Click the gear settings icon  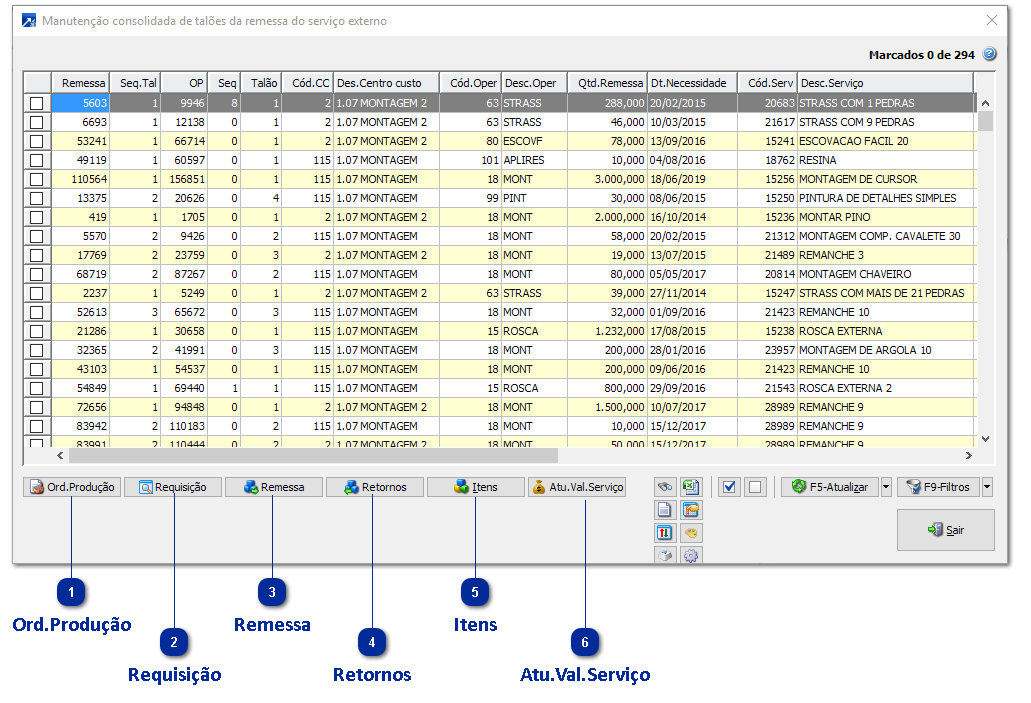(x=691, y=556)
